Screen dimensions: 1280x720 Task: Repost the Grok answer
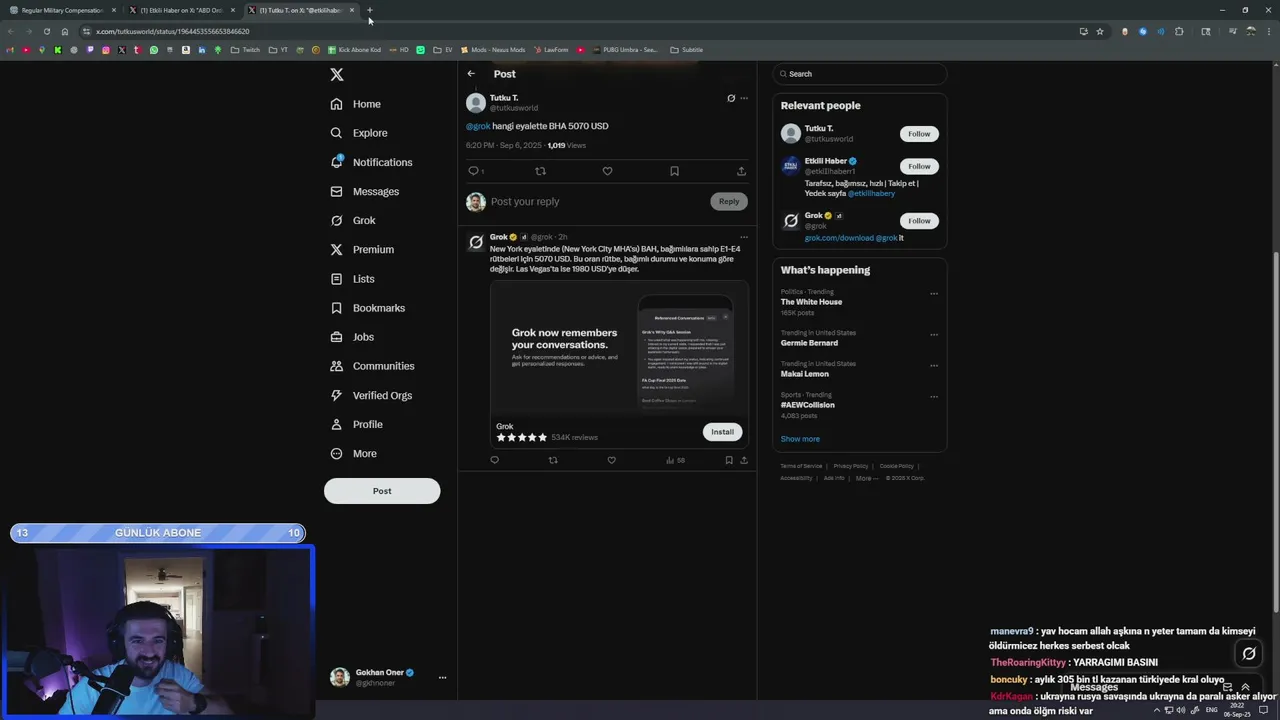coord(553,460)
